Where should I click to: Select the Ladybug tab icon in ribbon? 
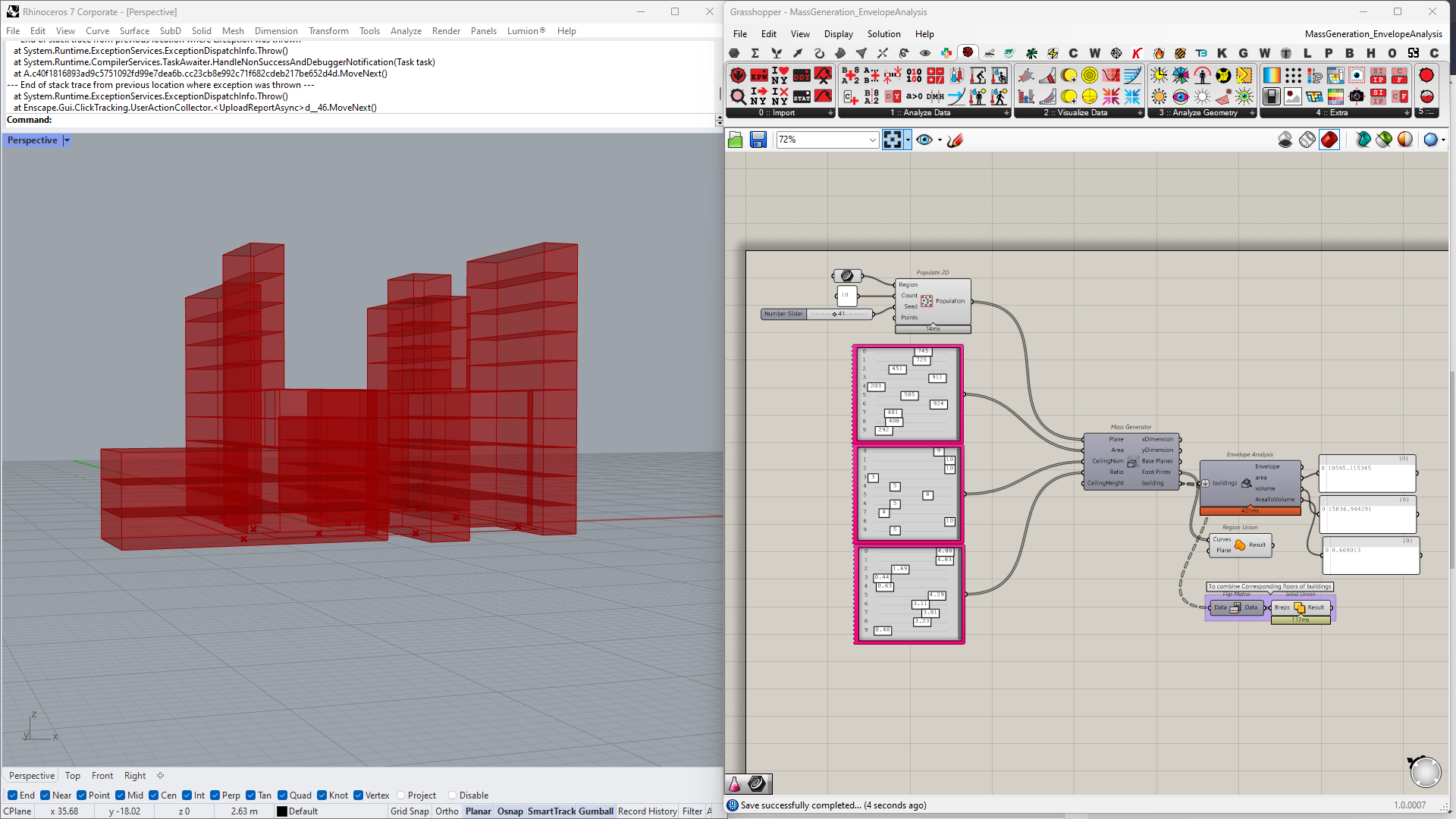[968, 53]
